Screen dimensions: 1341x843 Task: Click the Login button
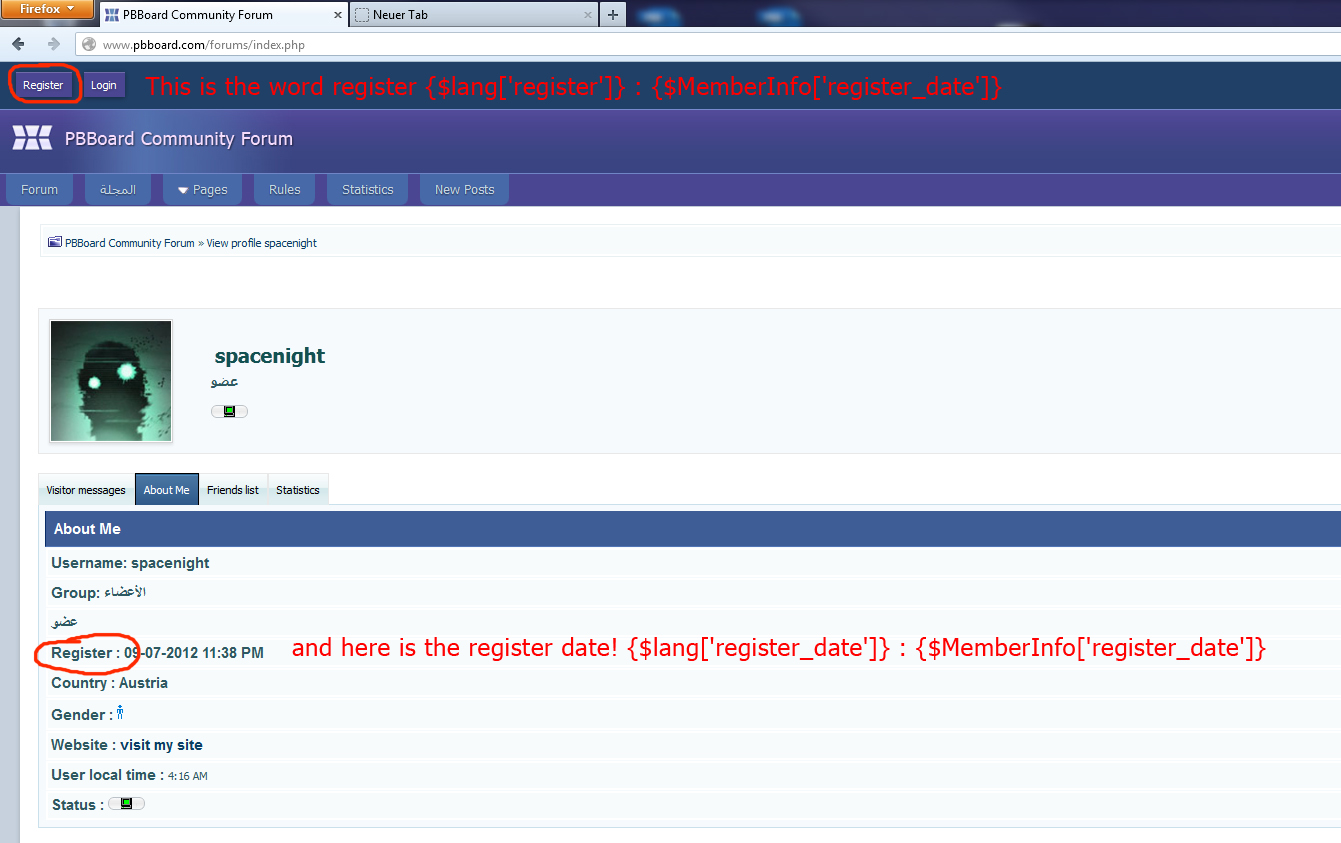[104, 85]
